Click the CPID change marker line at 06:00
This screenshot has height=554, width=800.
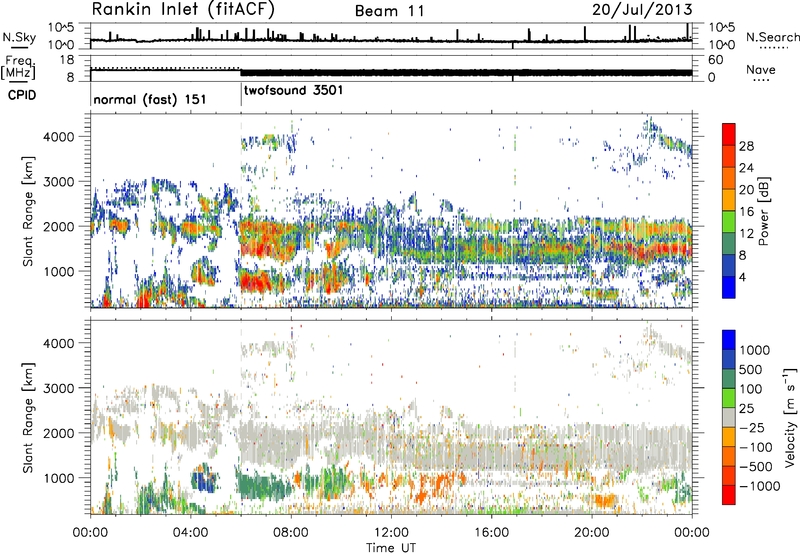[241, 93]
